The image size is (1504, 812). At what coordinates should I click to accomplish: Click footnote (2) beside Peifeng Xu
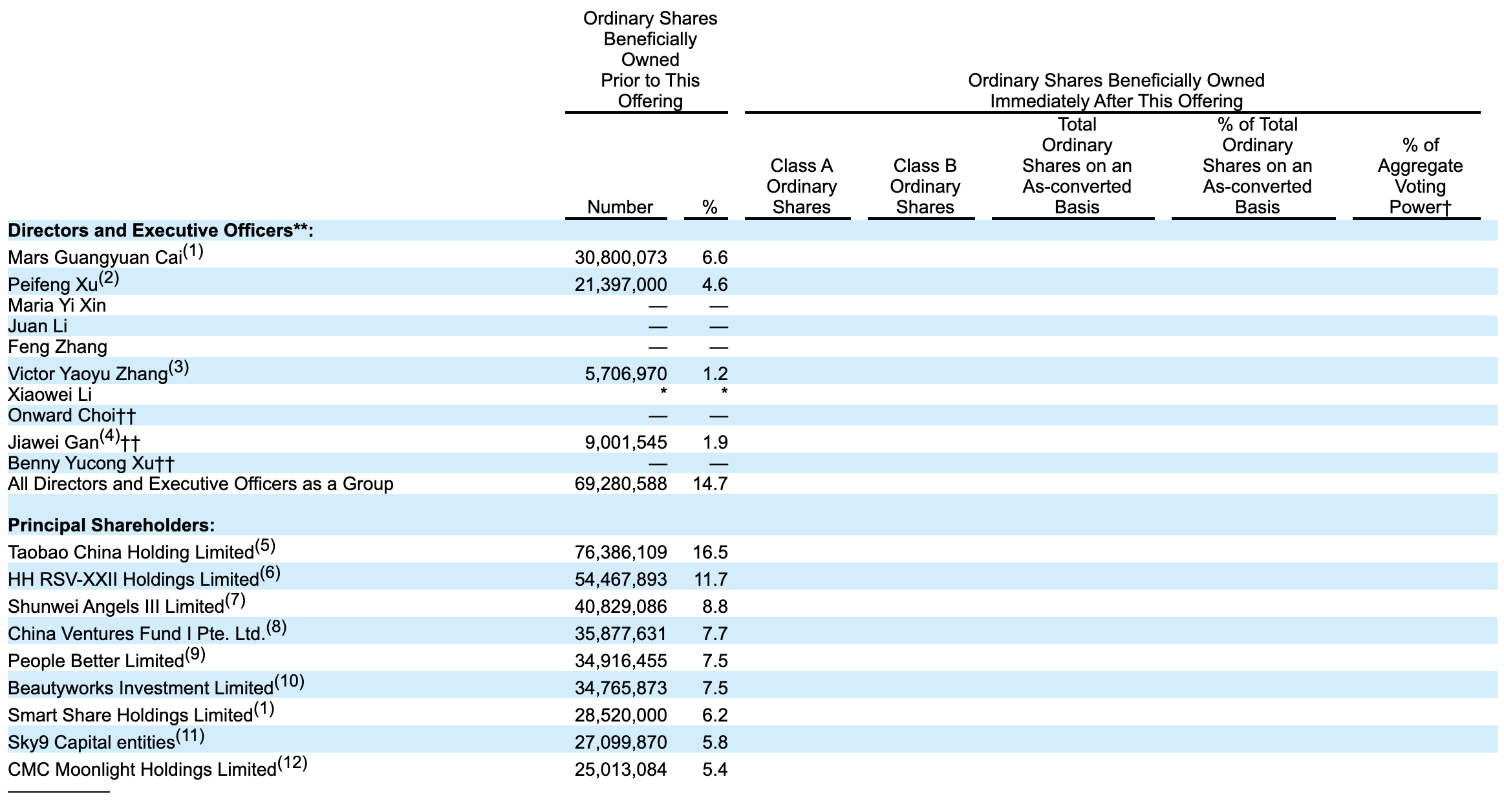point(109,279)
